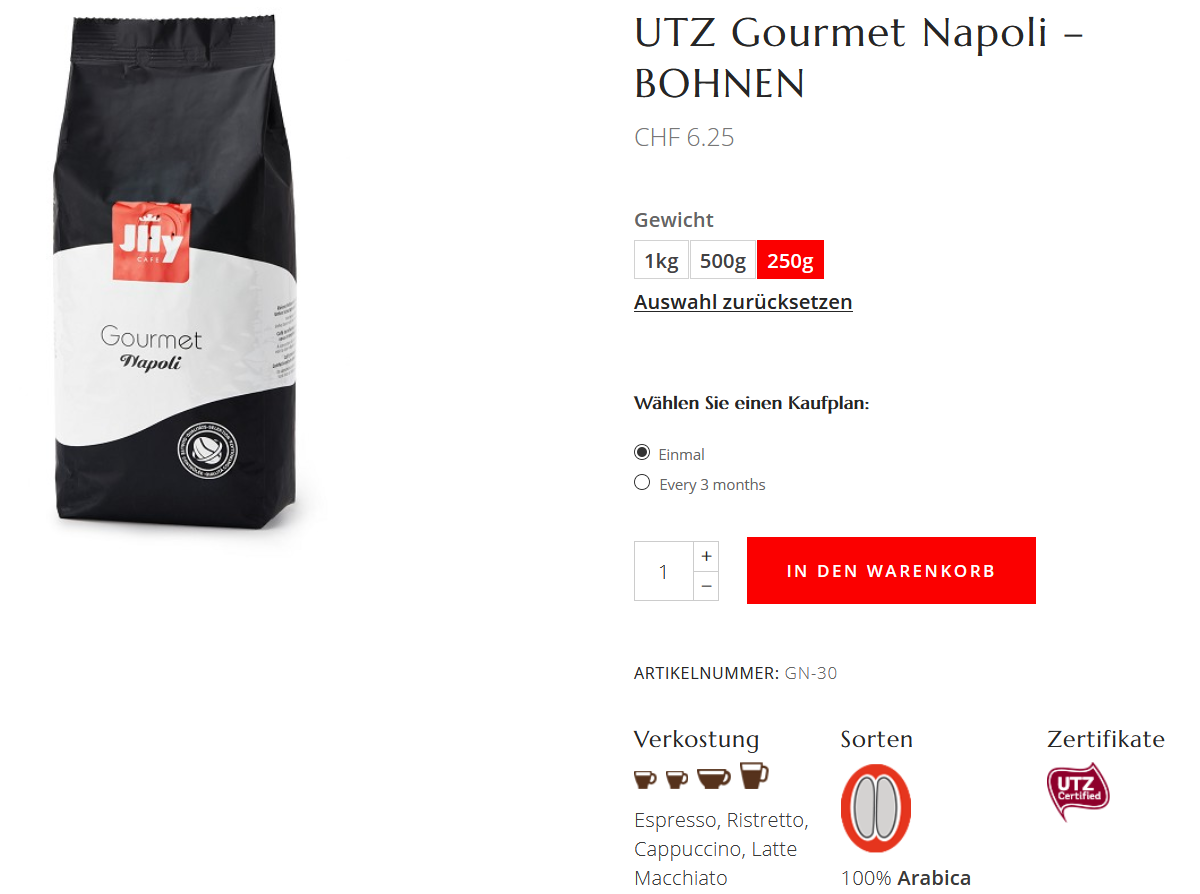
Task: Select the 250g weight option
Action: [x=790, y=260]
